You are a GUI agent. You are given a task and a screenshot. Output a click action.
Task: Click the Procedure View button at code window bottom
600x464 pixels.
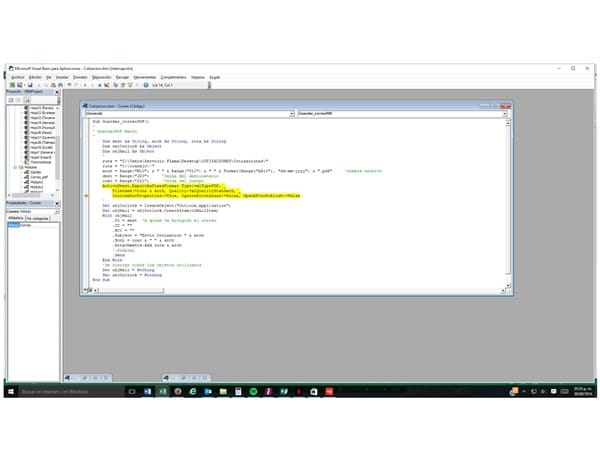coord(85,290)
